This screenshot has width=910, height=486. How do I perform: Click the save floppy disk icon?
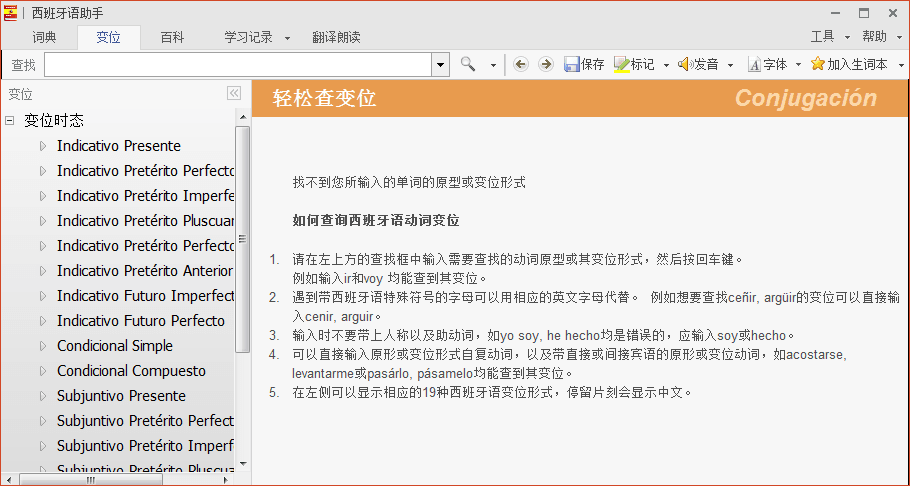click(572, 64)
